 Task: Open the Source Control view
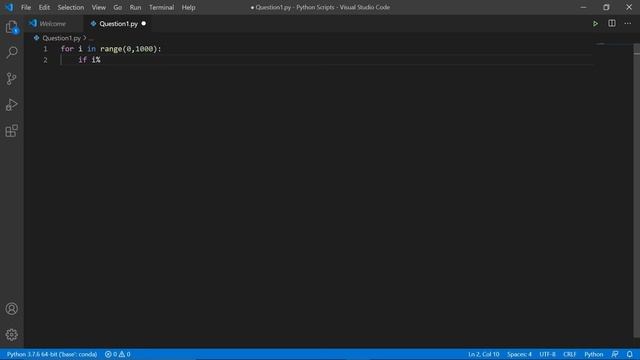click(x=12, y=78)
